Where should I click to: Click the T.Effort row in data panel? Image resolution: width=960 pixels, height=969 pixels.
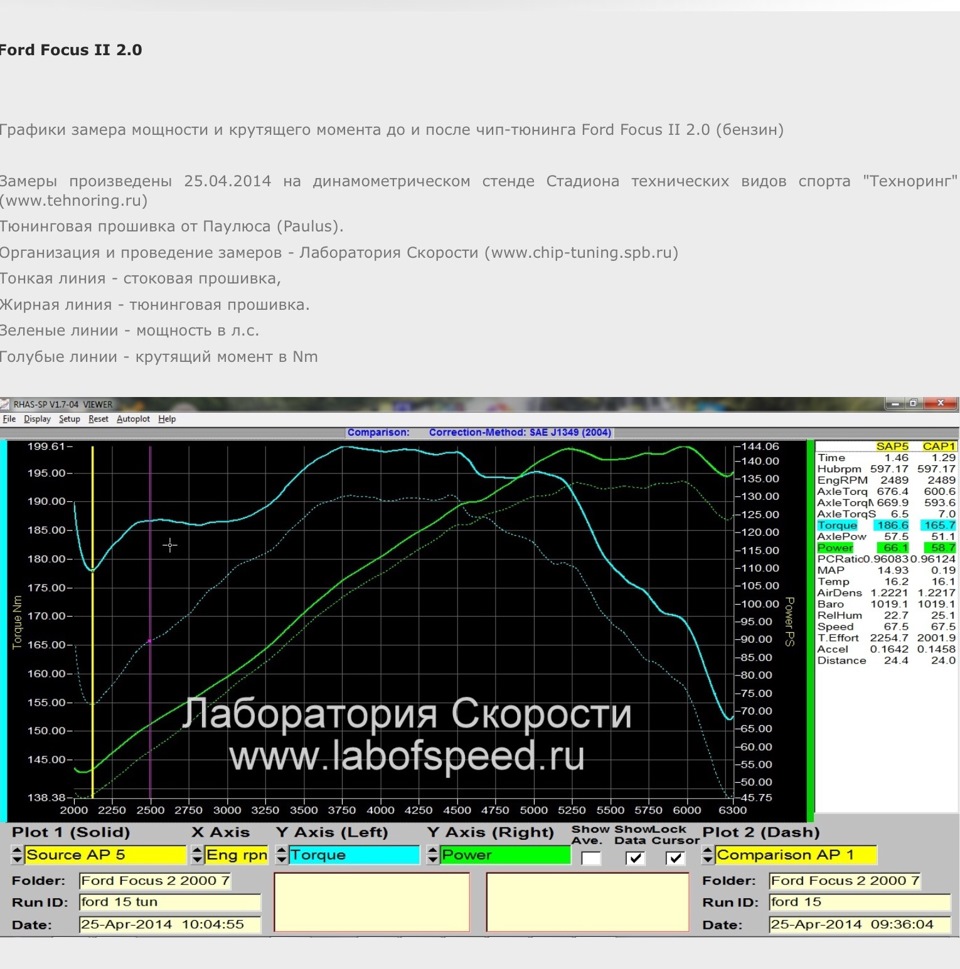[886, 638]
